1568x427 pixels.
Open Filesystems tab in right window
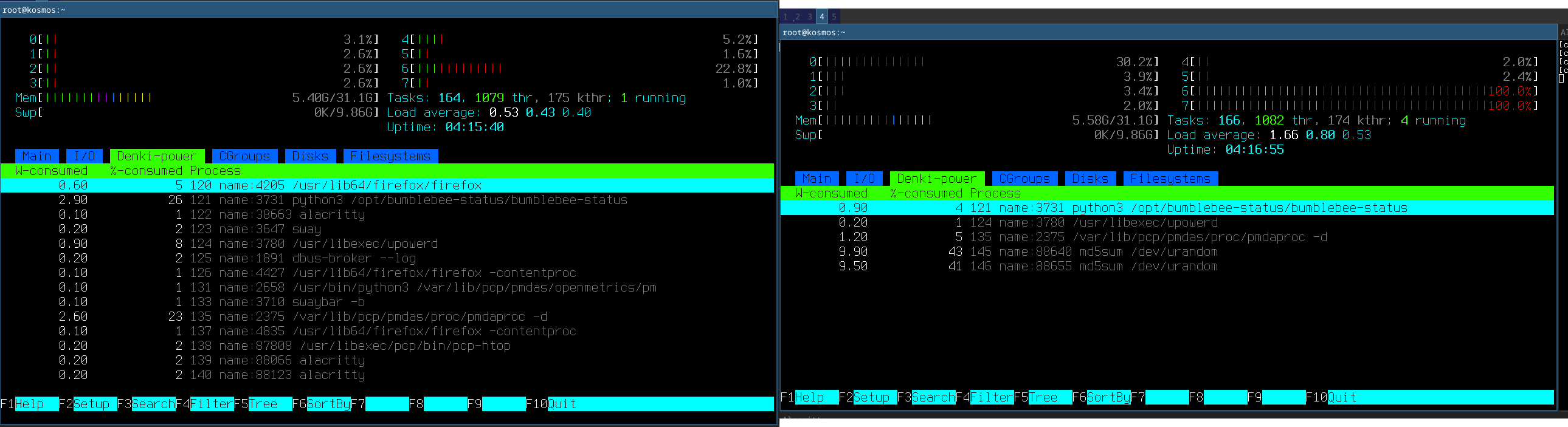coord(1170,179)
